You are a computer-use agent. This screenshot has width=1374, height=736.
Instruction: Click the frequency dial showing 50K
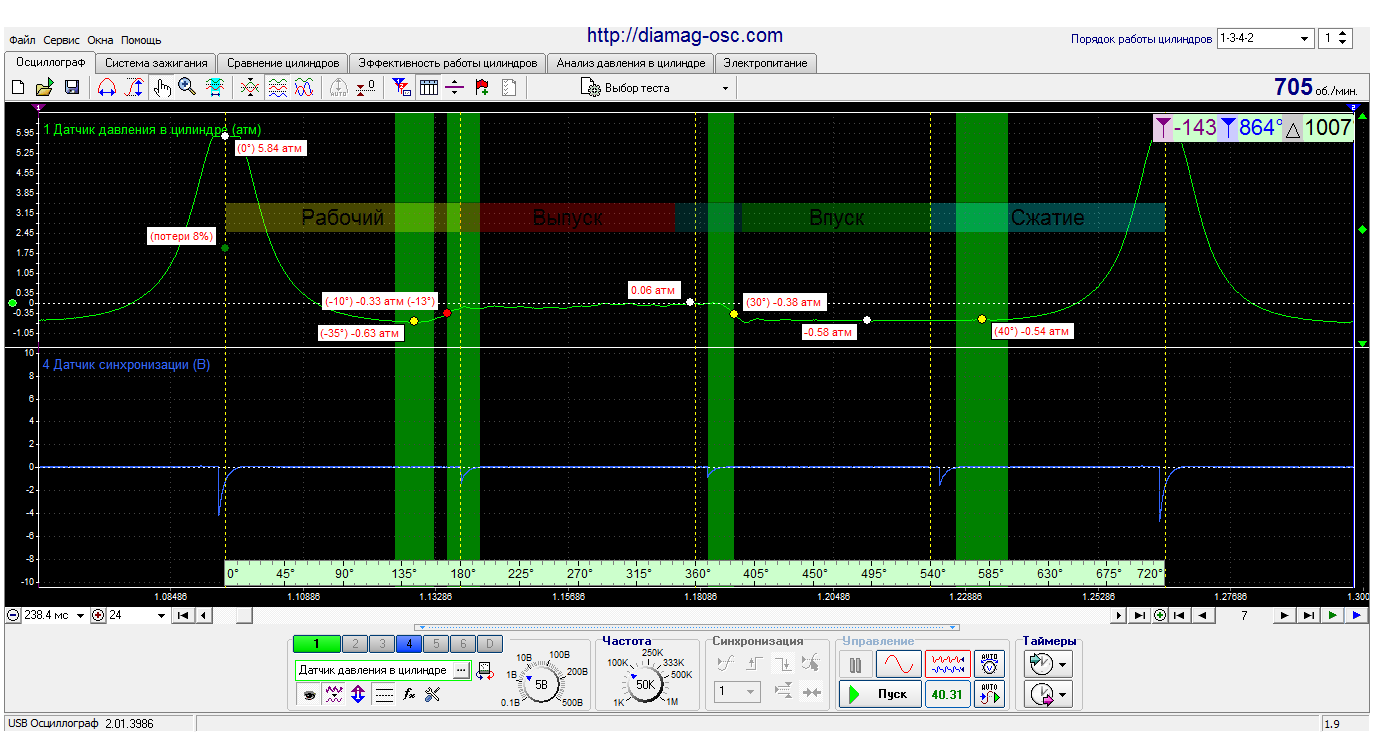tap(645, 685)
